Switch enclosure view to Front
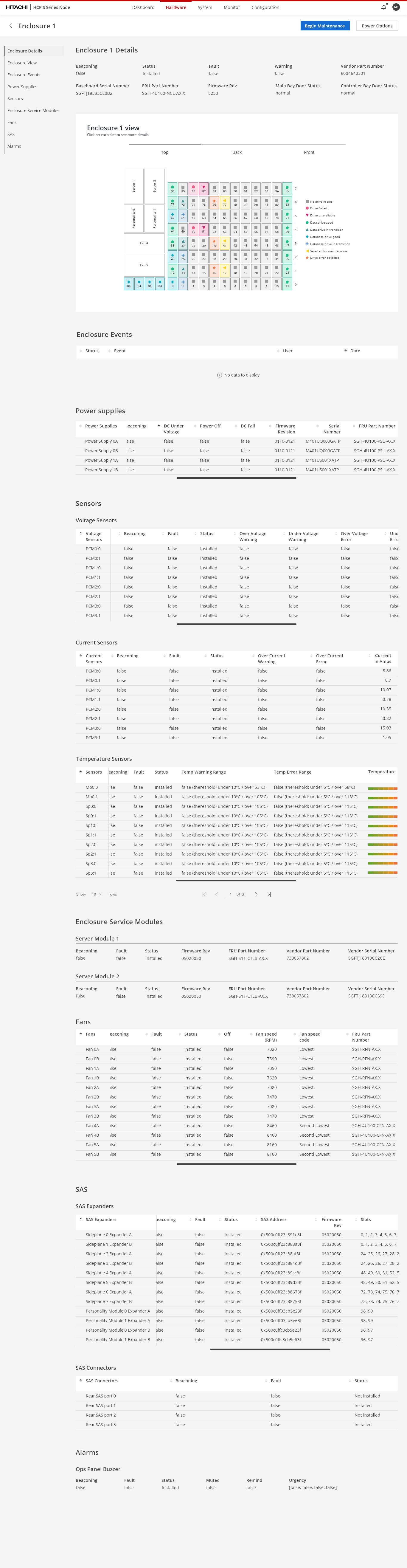Image resolution: width=407 pixels, height=1568 pixels. (x=309, y=152)
